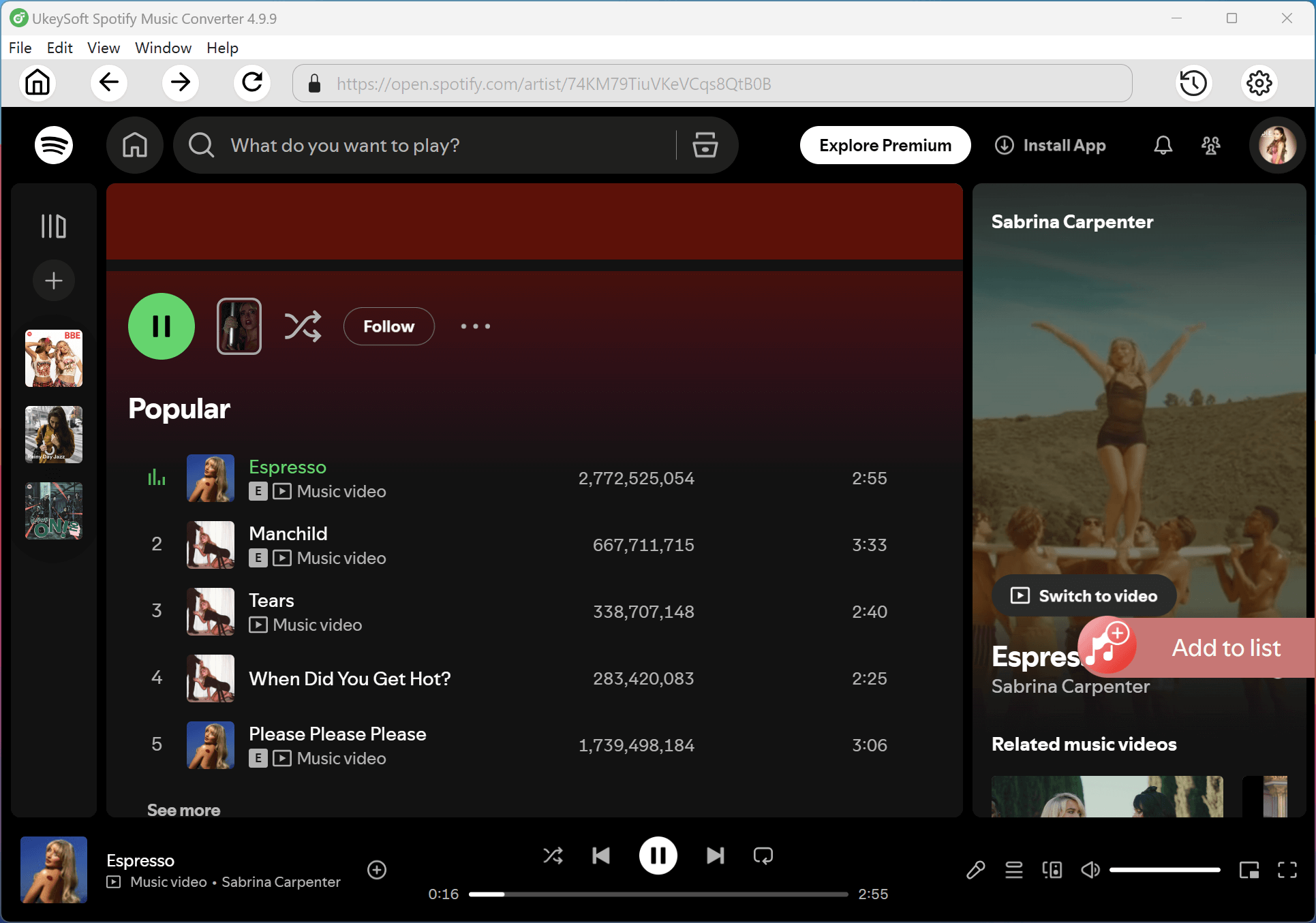Show lyrics with the microphone icon

point(975,870)
